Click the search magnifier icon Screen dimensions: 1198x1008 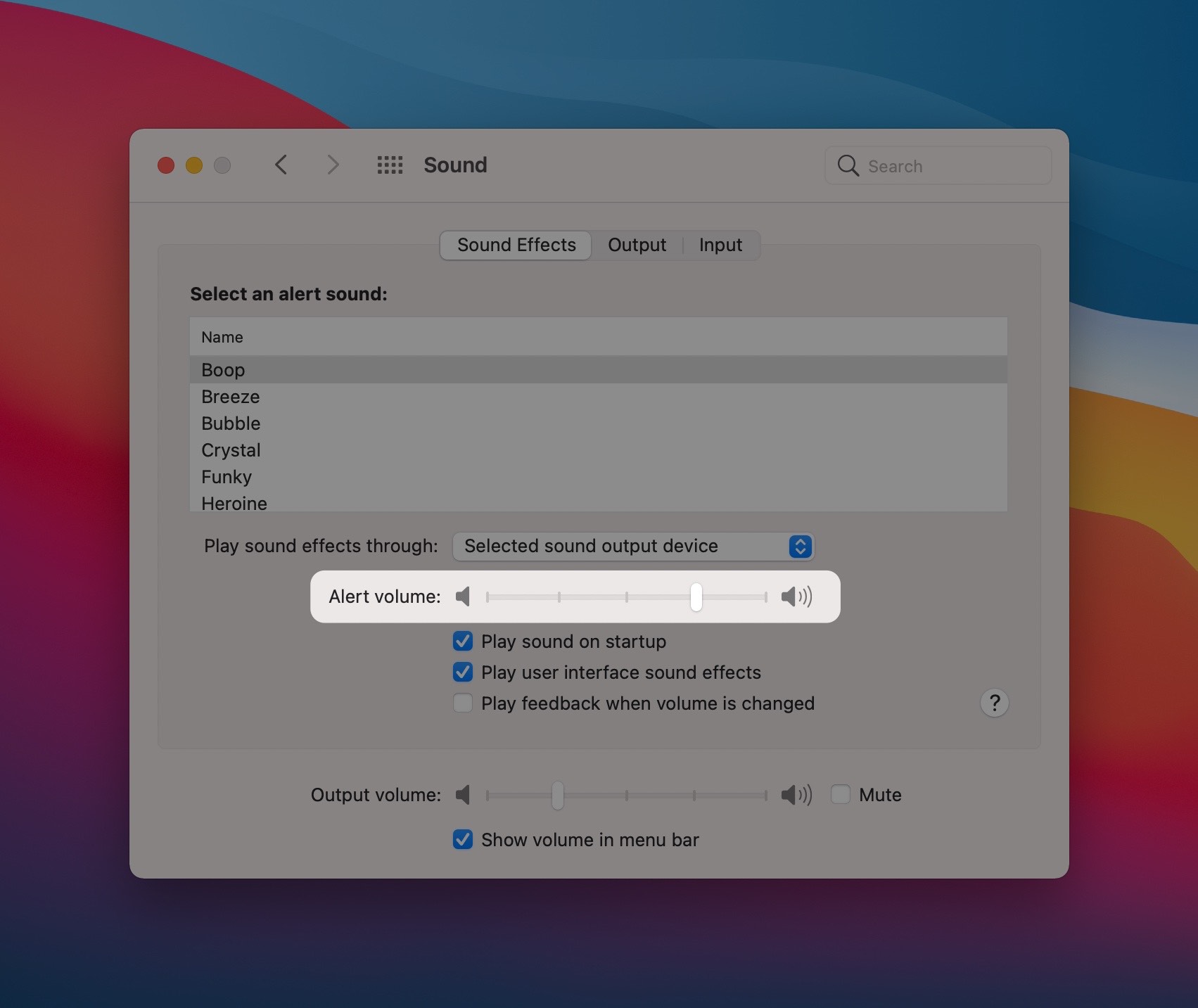(848, 166)
